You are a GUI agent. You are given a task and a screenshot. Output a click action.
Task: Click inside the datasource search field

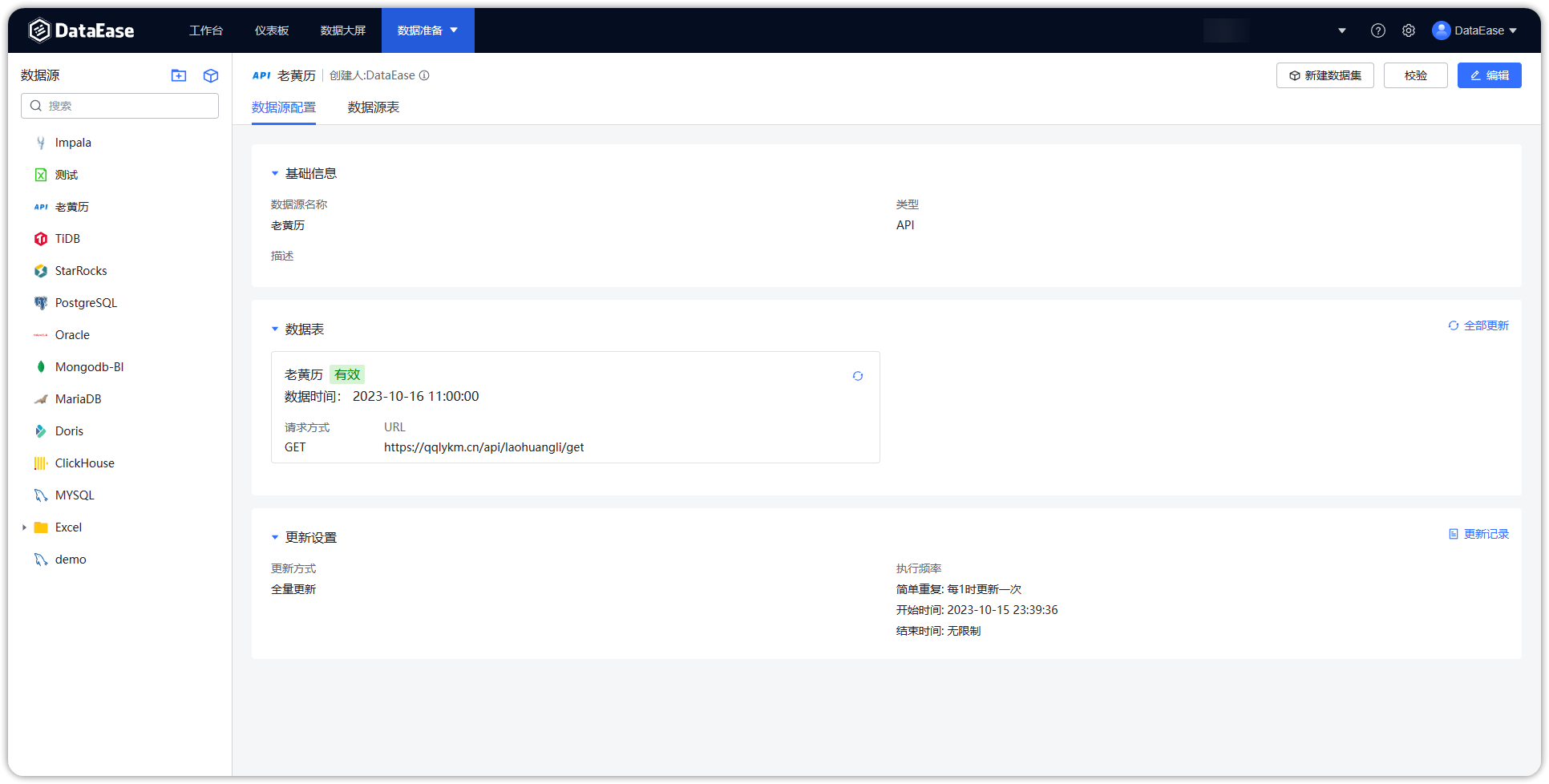pyautogui.click(x=120, y=105)
